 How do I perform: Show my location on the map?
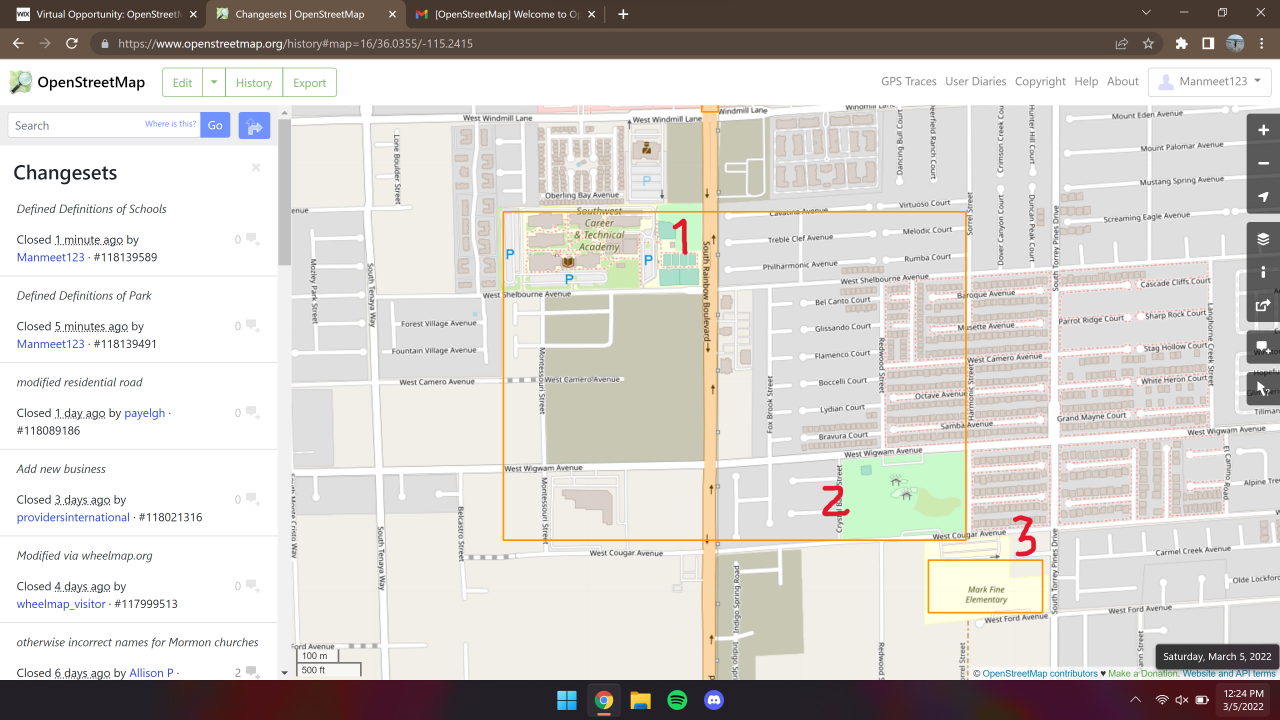point(1263,196)
